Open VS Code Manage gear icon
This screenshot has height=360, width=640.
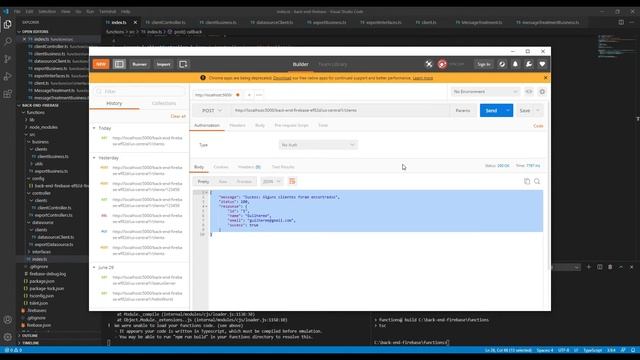pyautogui.click(x=8, y=337)
